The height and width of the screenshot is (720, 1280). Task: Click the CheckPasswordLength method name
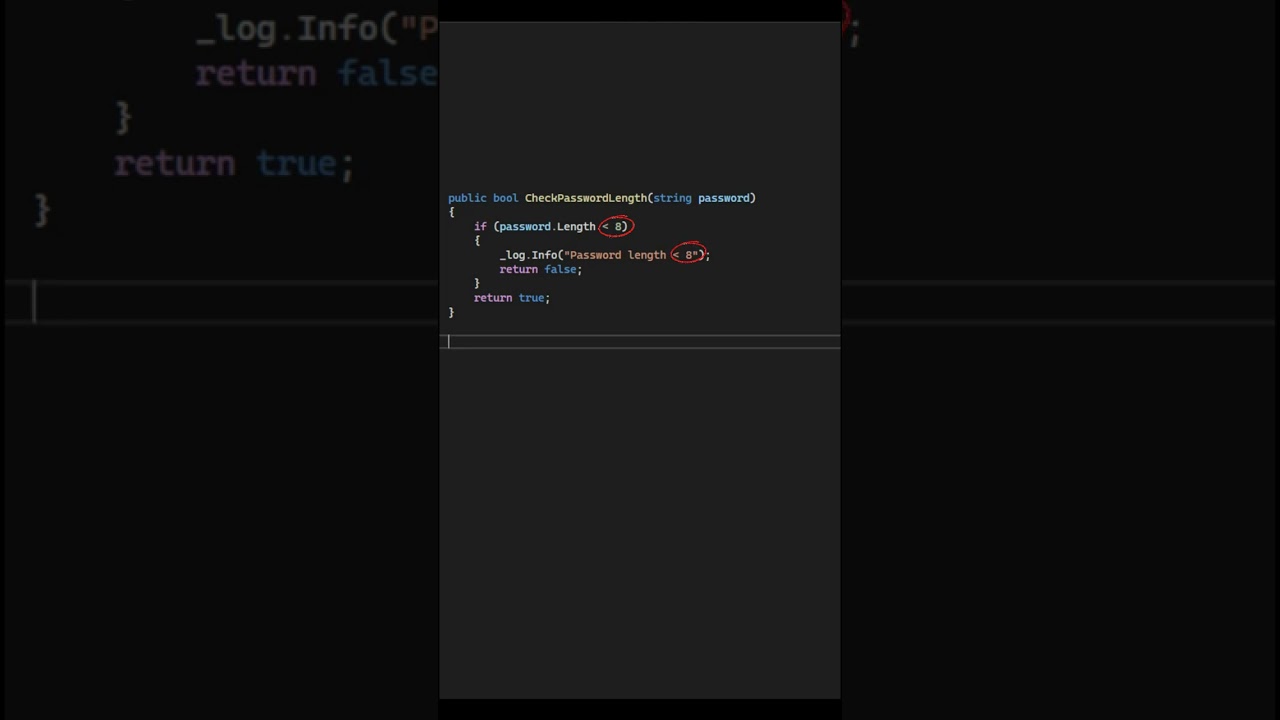click(x=586, y=198)
